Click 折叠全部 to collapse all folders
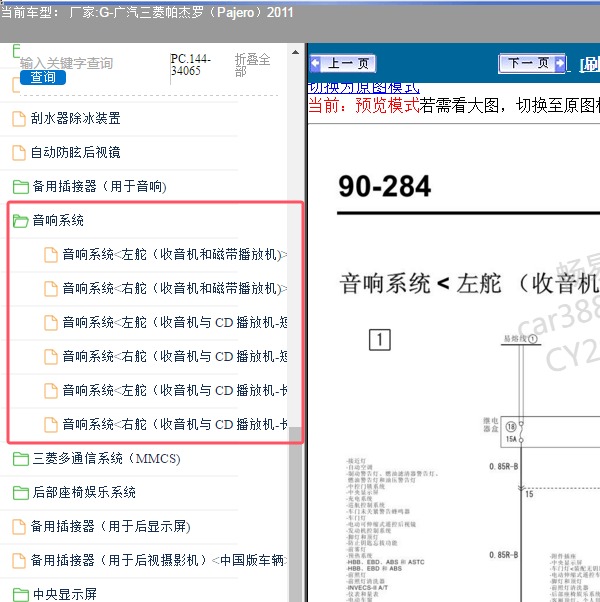 pyautogui.click(x=252, y=64)
